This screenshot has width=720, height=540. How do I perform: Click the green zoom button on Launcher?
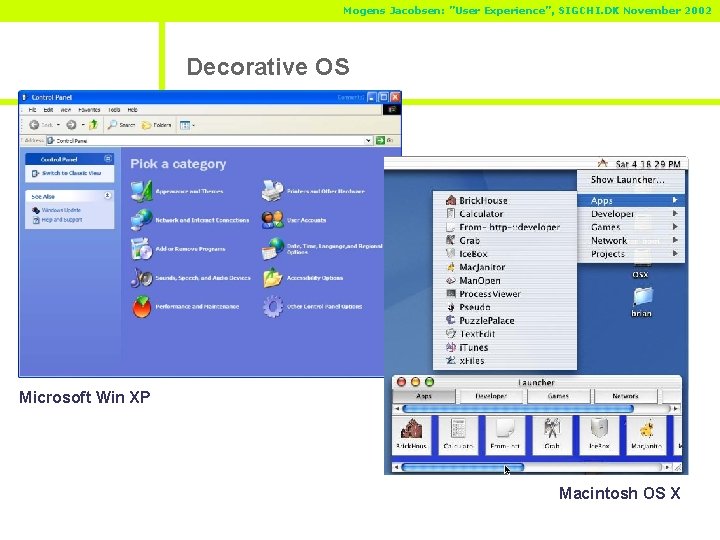coord(429,382)
